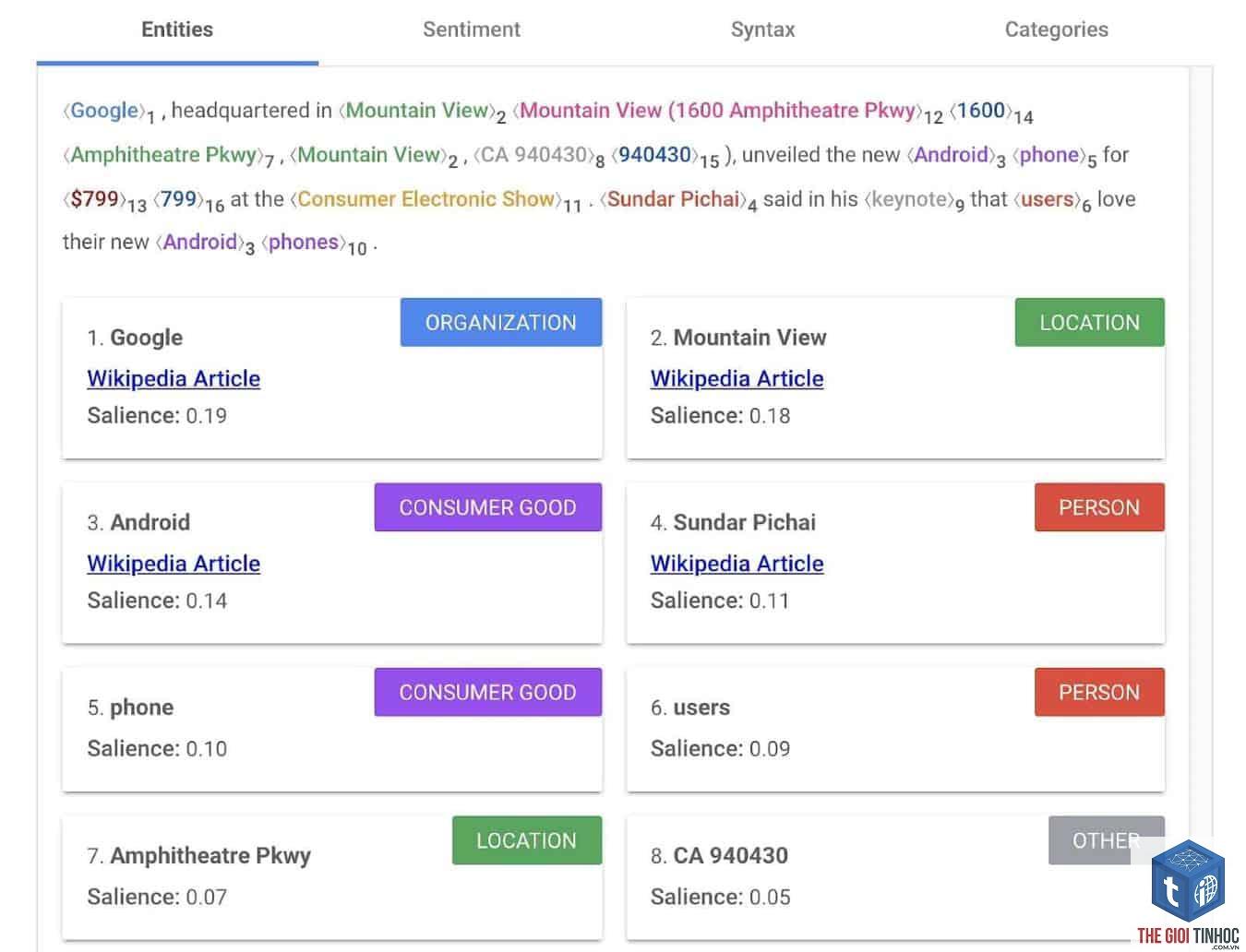Click the gray "CA 940430" entity in sentence
The width and height of the screenshot is (1246, 952).
coord(534,155)
